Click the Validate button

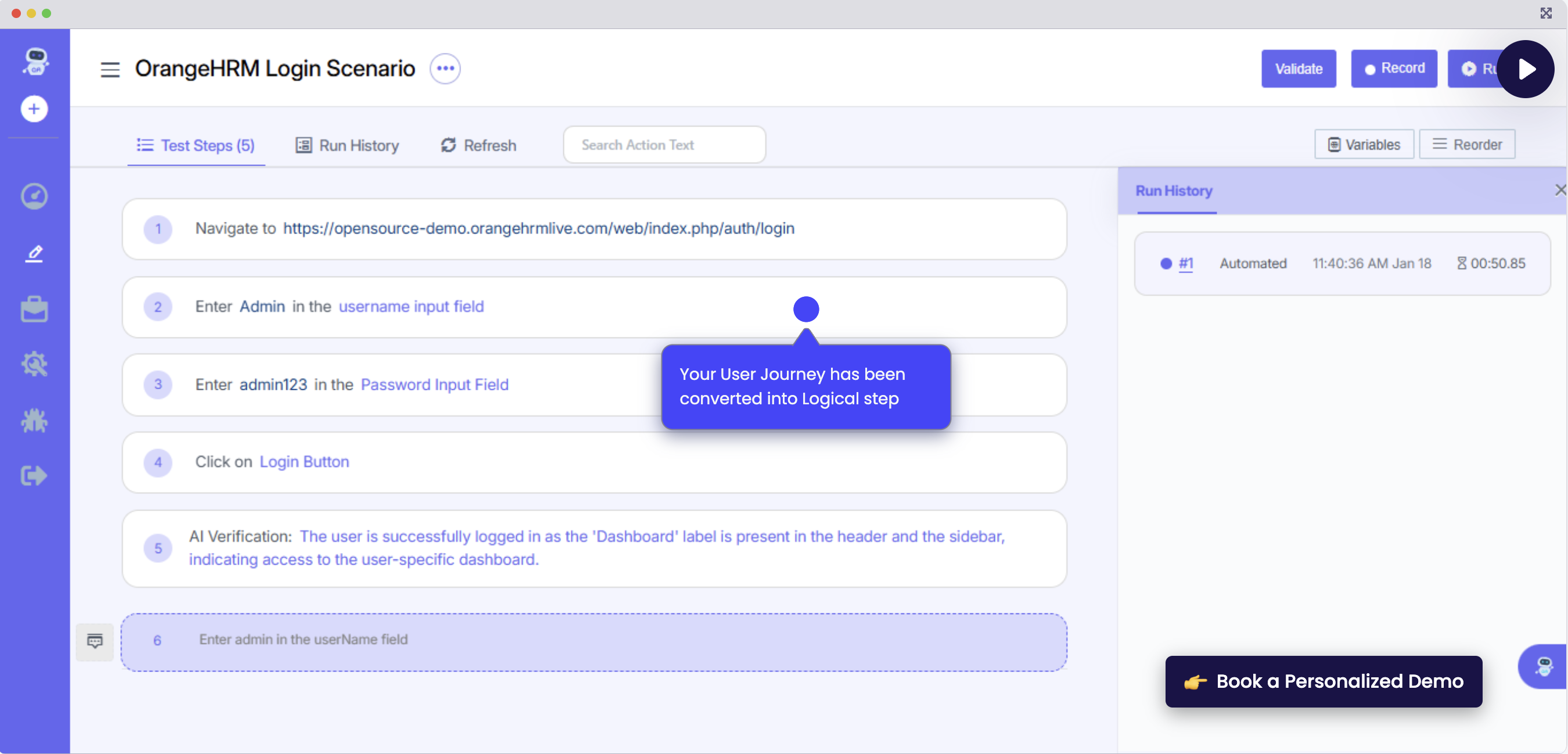pyautogui.click(x=1299, y=69)
